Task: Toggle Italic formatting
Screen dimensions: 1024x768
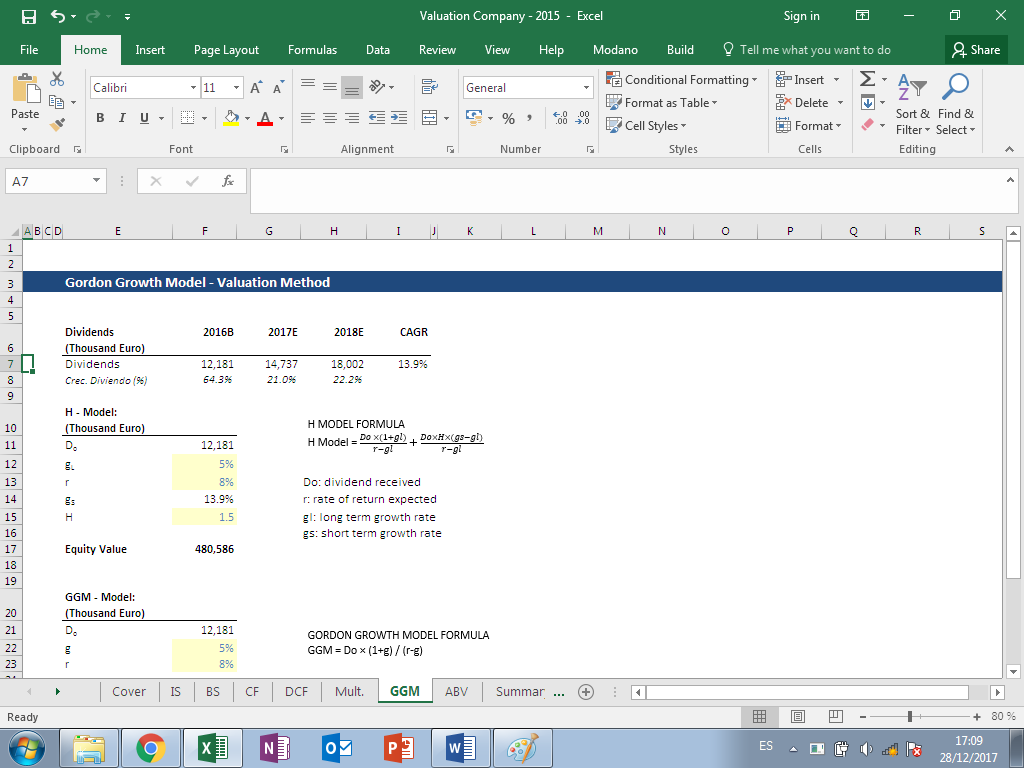Action: pyautogui.click(x=122, y=118)
